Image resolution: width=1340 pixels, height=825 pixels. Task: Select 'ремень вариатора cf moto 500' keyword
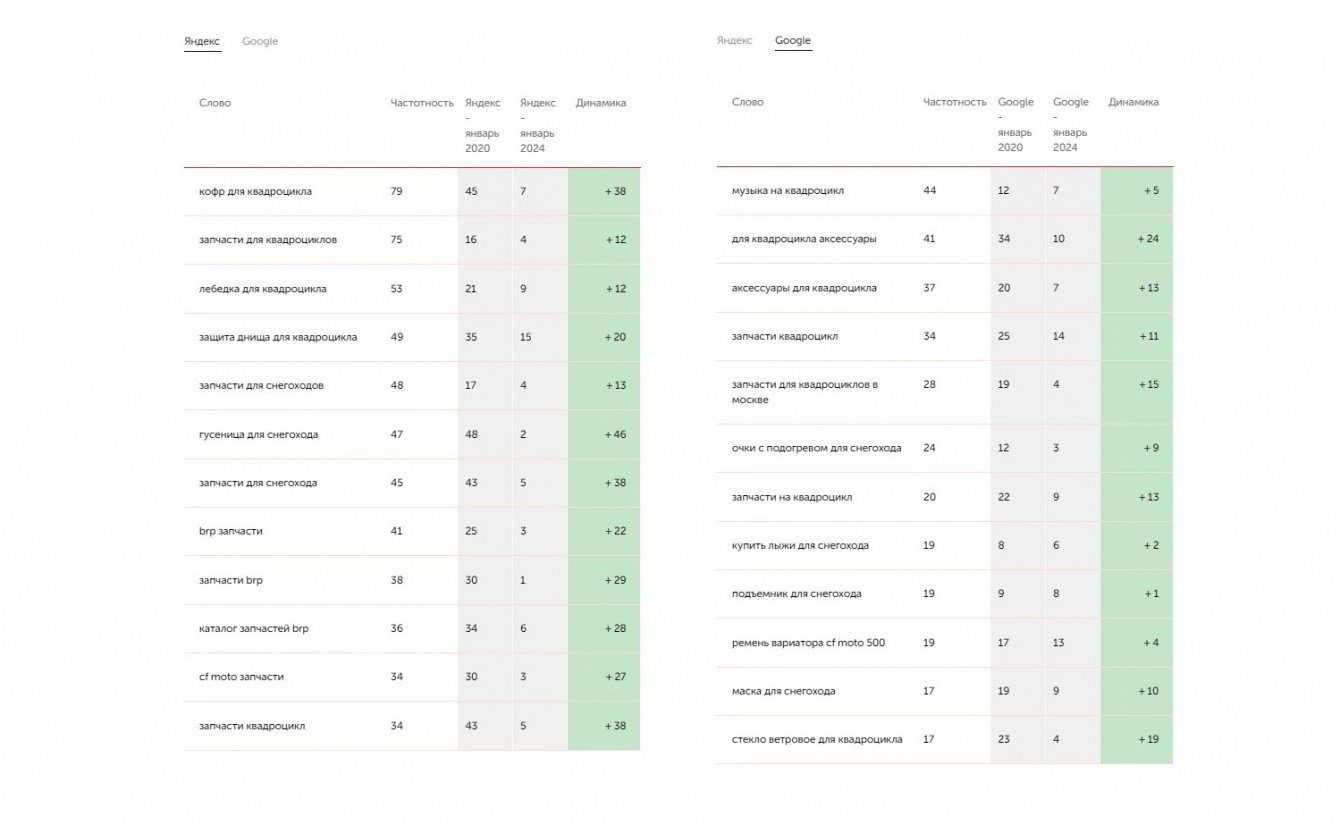pos(808,643)
